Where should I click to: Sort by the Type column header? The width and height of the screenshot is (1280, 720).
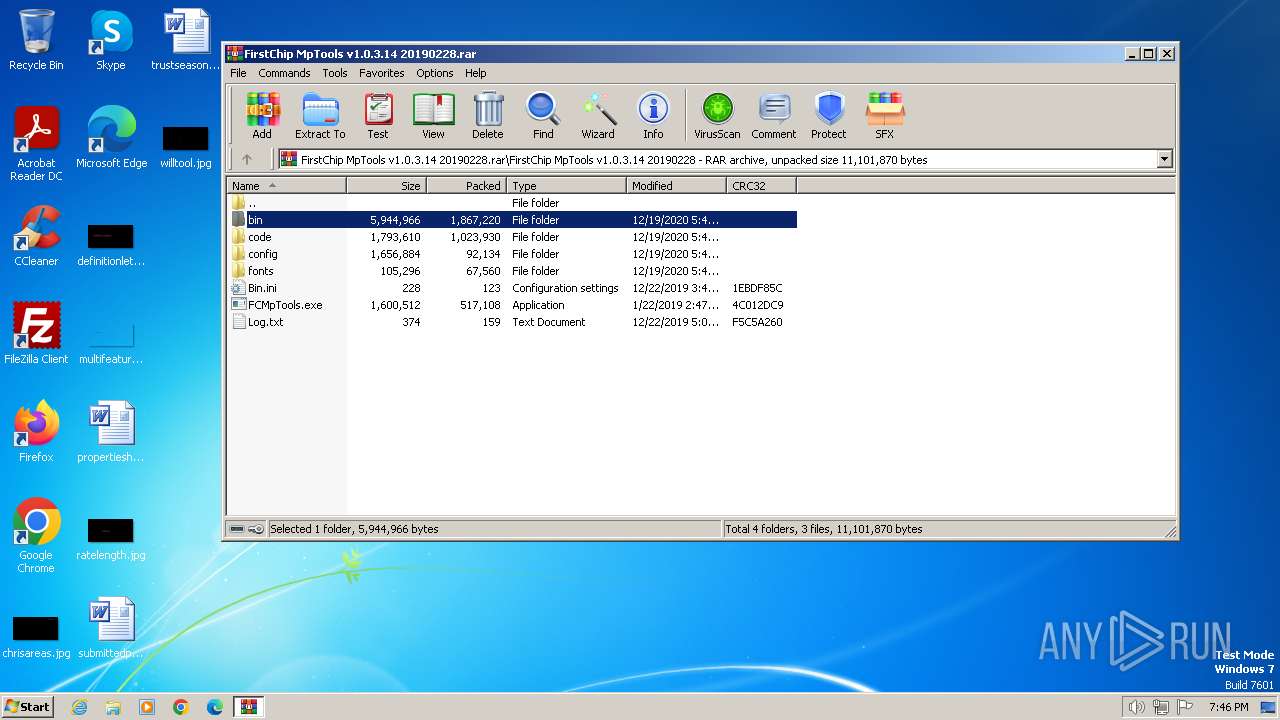coord(567,186)
